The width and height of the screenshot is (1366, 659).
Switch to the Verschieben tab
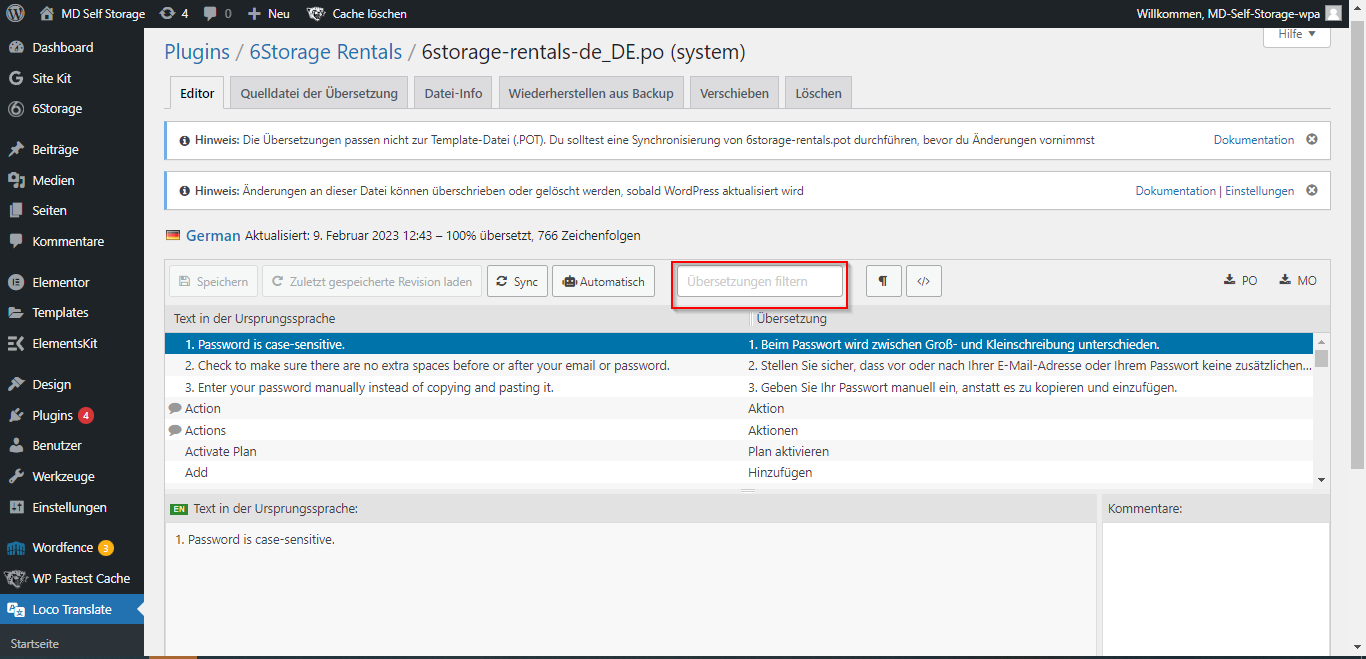[734, 93]
